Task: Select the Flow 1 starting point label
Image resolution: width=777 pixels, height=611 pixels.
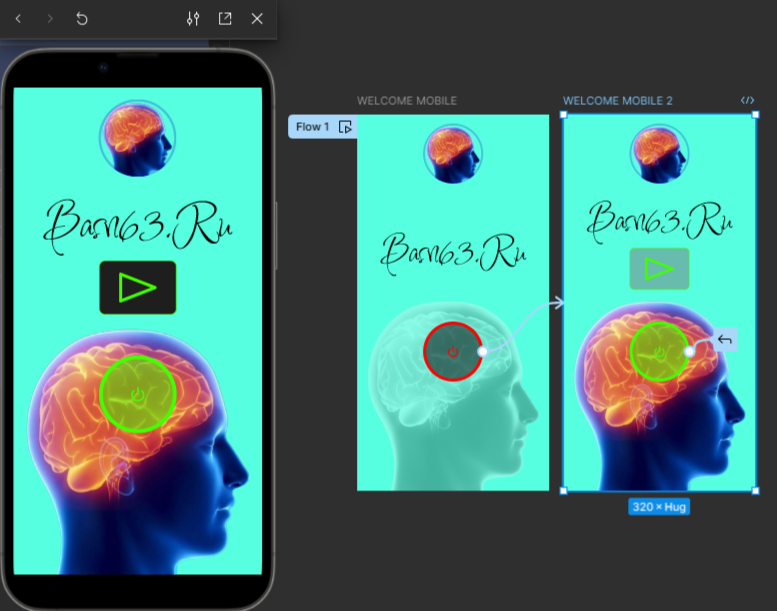Action: pos(310,127)
